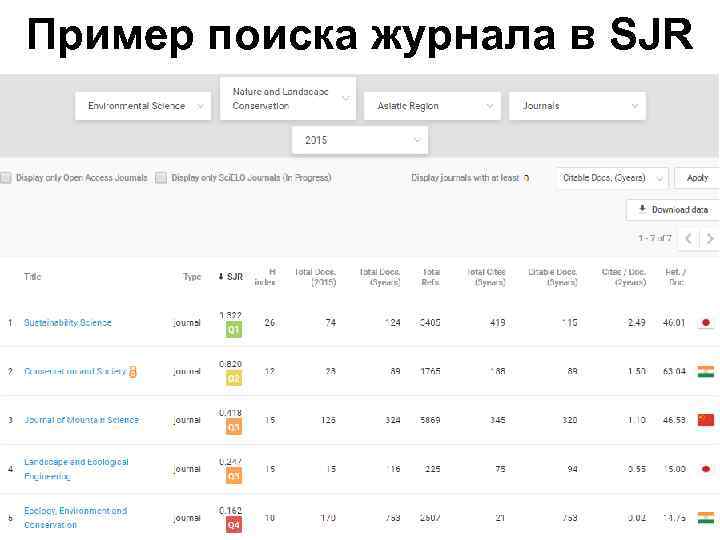This screenshot has height=540, width=720.
Task: Click the results count text 1 - 7 of 7
Action: [x=654, y=238]
